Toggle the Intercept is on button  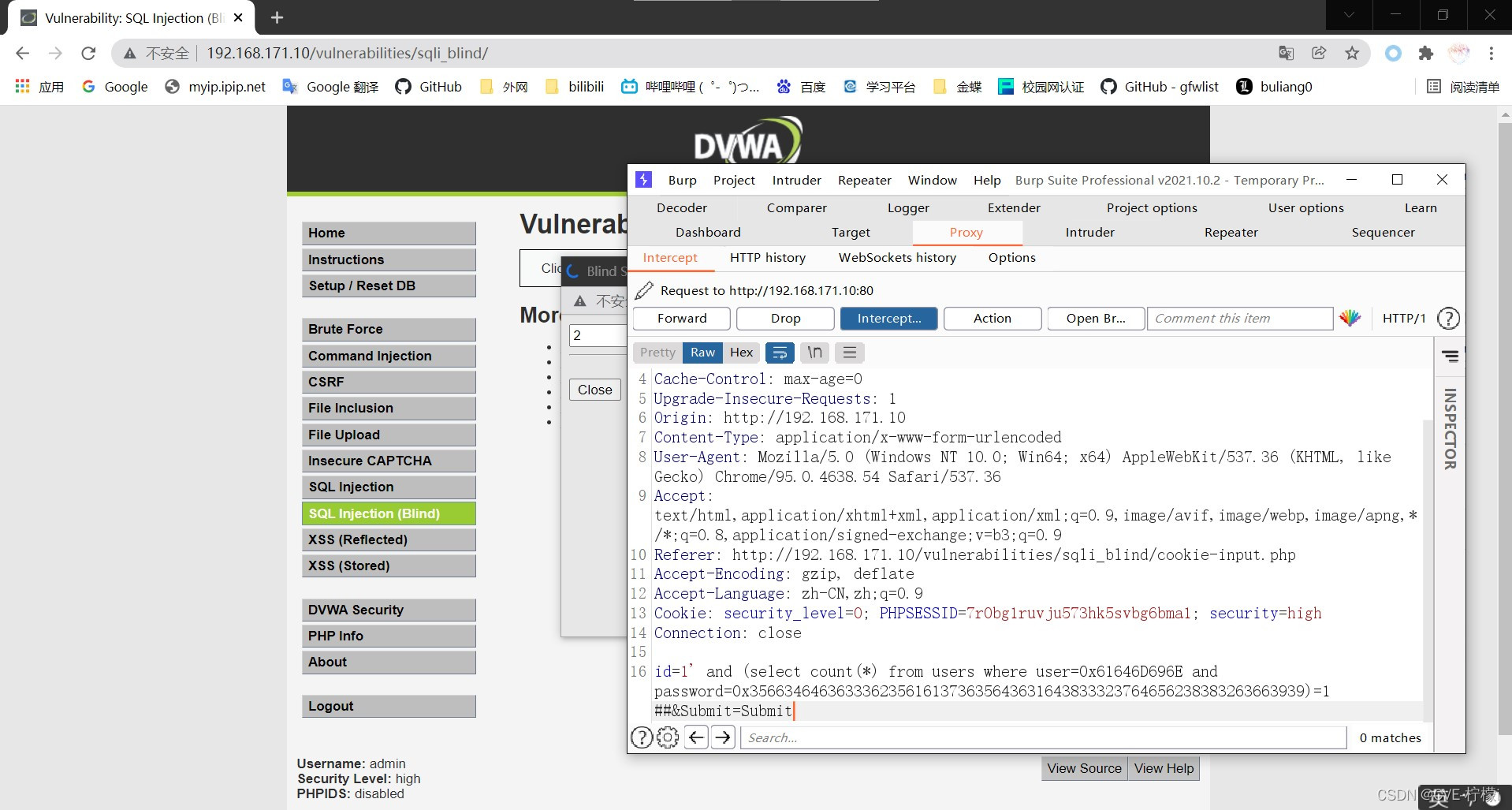tap(889, 318)
